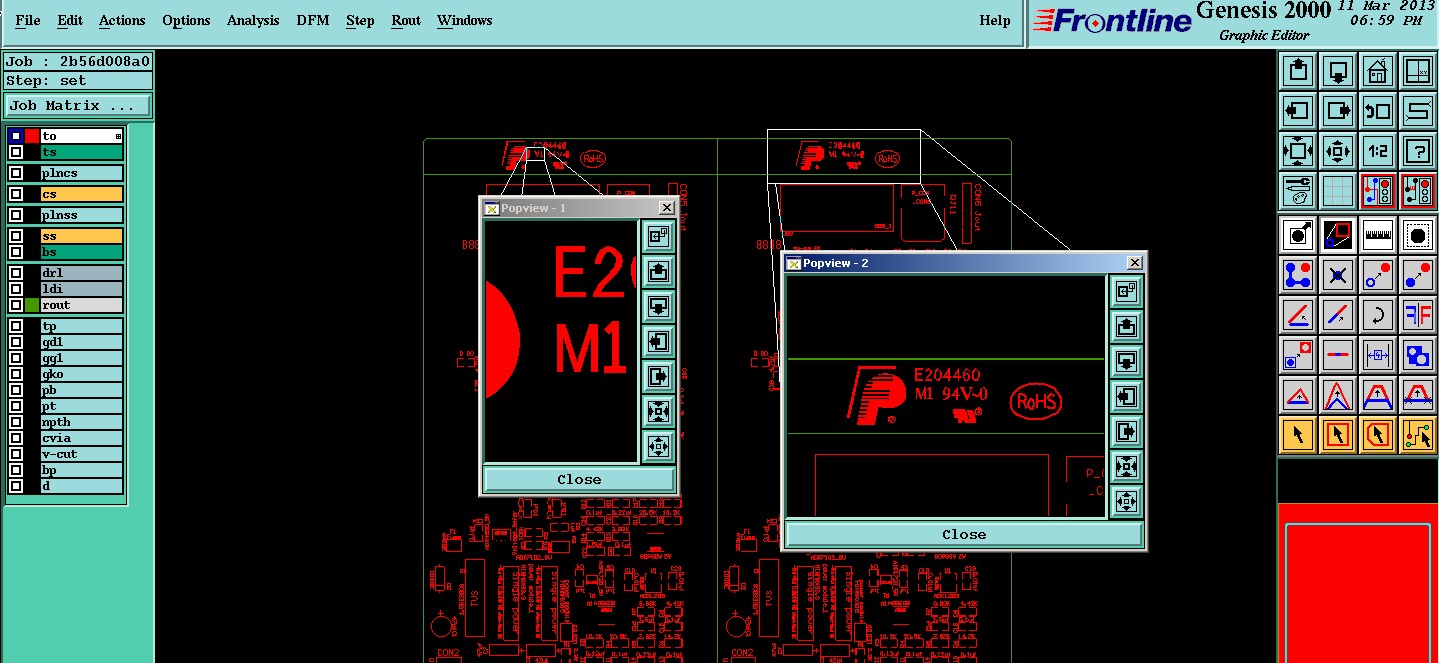Click the pan left icon in main toolbar
This screenshot has height=663, width=1439.
click(1297, 110)
